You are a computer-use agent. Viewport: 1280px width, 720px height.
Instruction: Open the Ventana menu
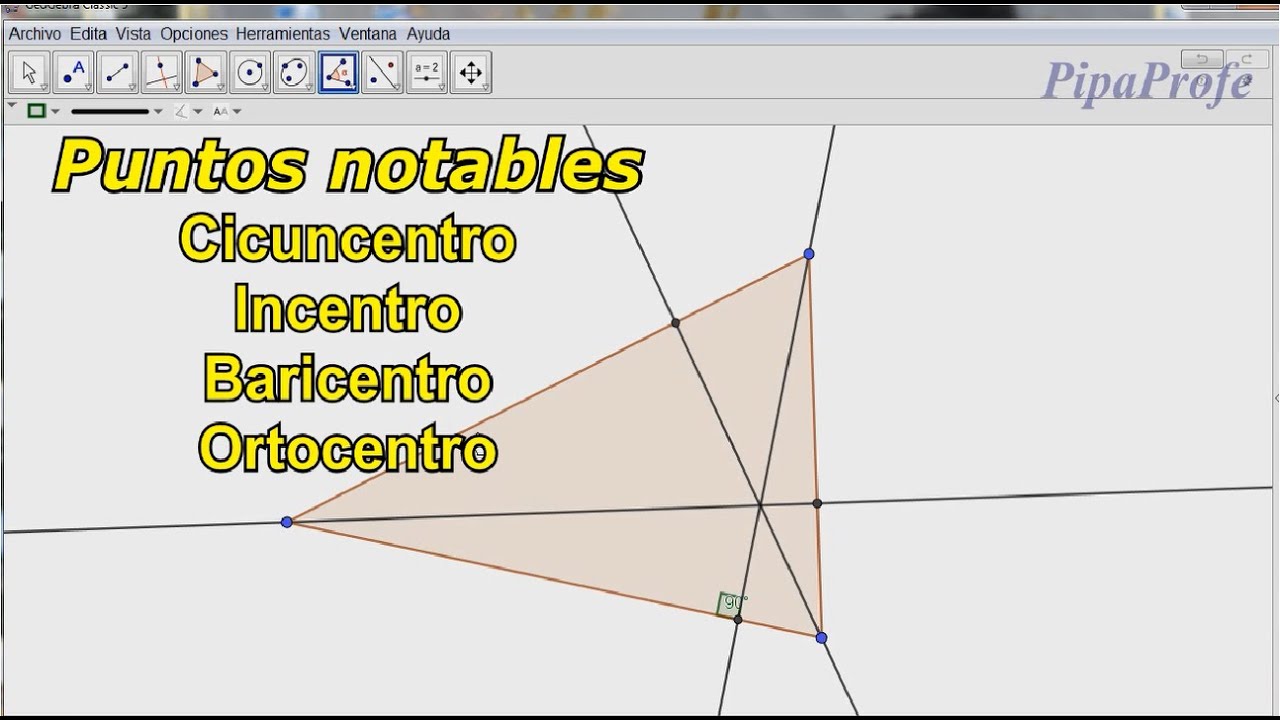pyautogui.click(x=368, y=34)
